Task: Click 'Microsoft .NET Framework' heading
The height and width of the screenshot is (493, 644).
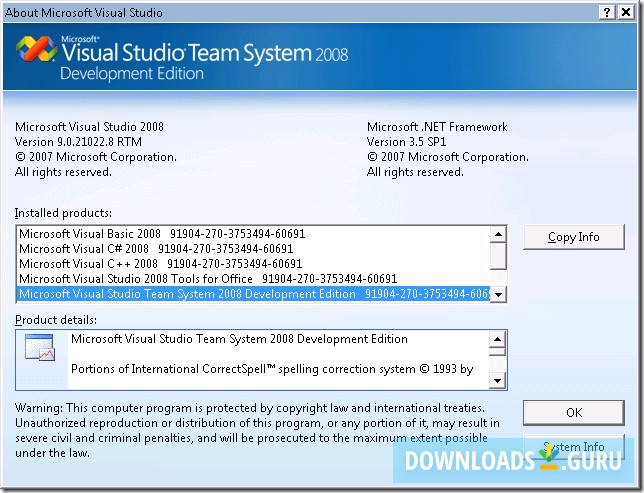Action: (437, 127)
